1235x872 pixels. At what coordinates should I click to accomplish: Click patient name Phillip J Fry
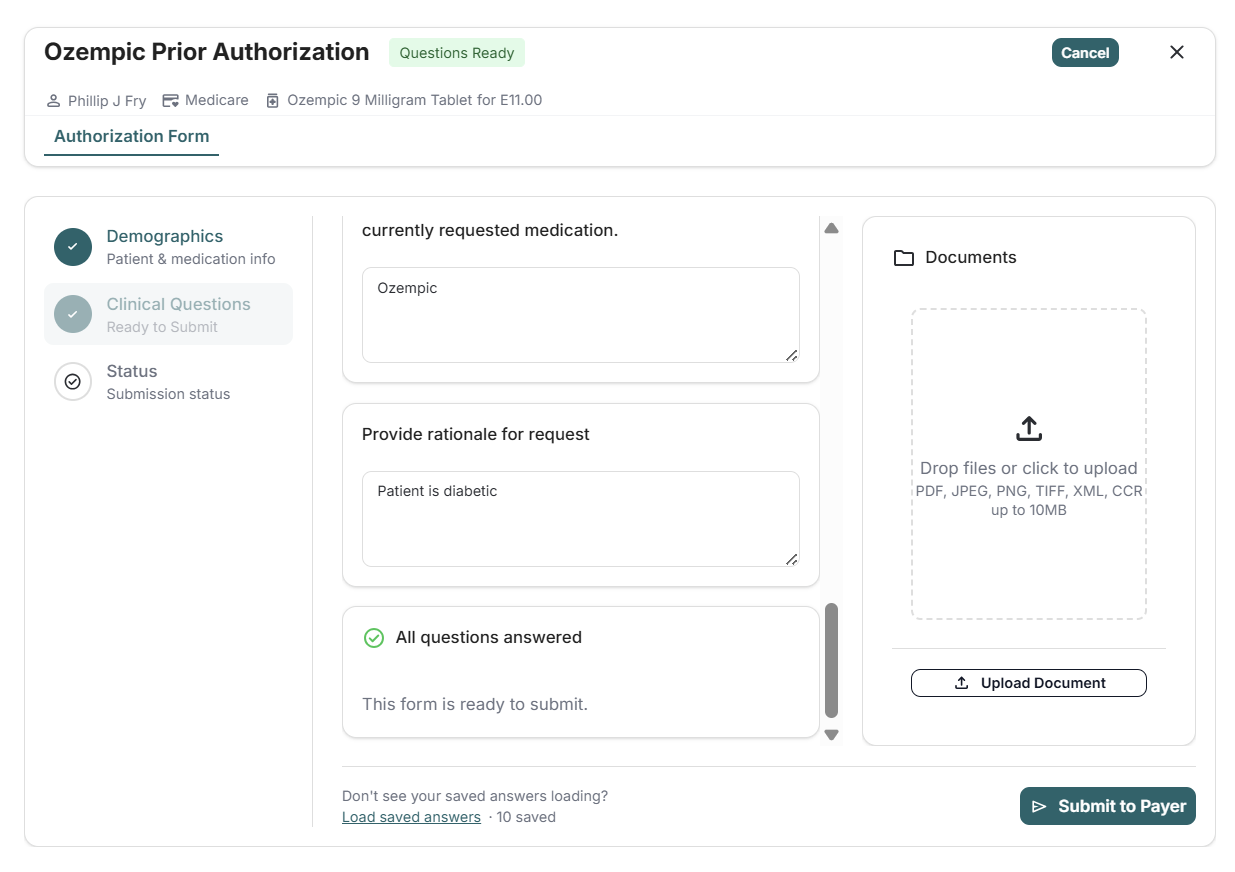(107, 101)
